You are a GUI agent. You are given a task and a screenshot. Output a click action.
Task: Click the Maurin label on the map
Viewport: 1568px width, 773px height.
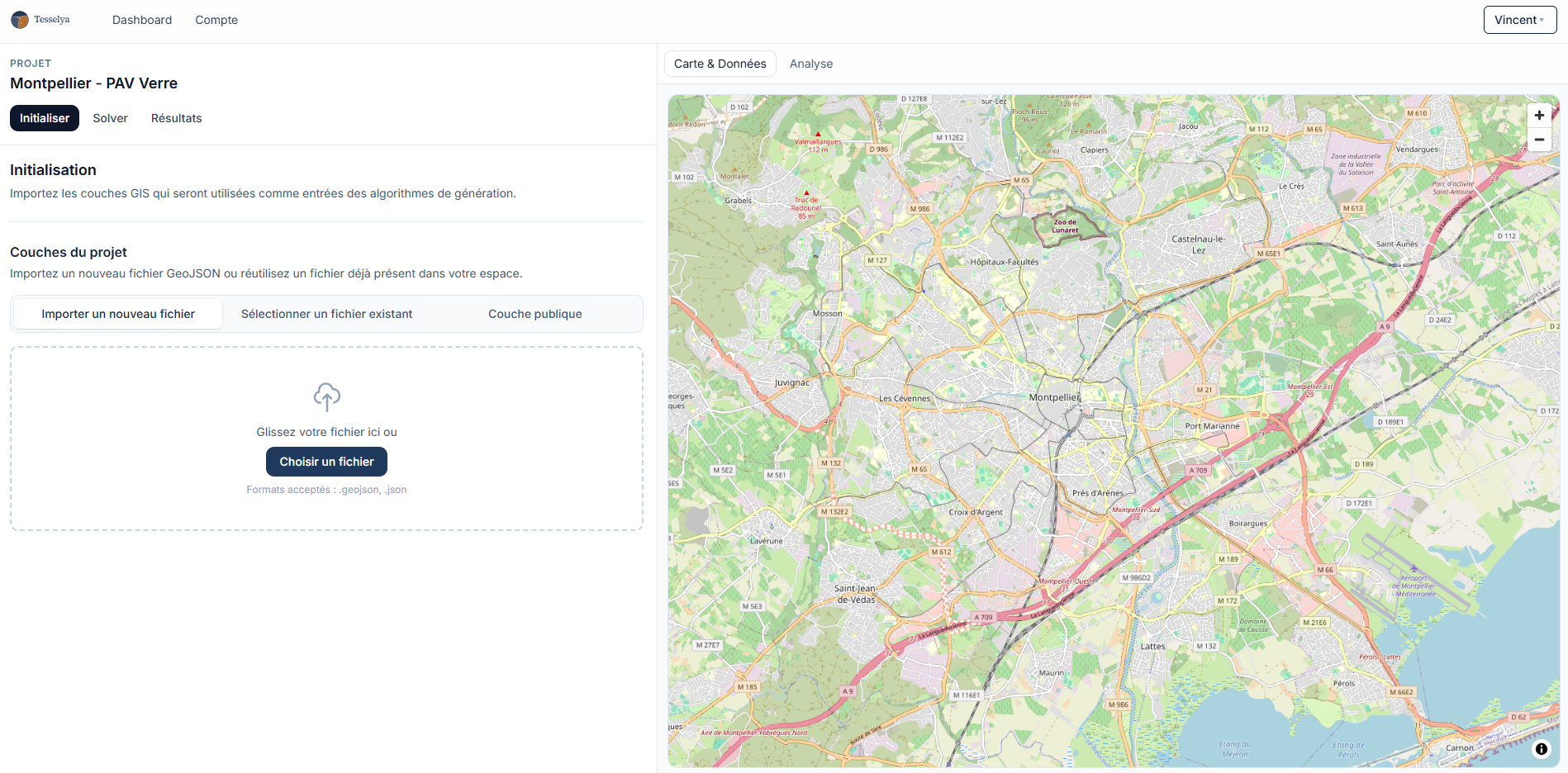coord(1052,672)
